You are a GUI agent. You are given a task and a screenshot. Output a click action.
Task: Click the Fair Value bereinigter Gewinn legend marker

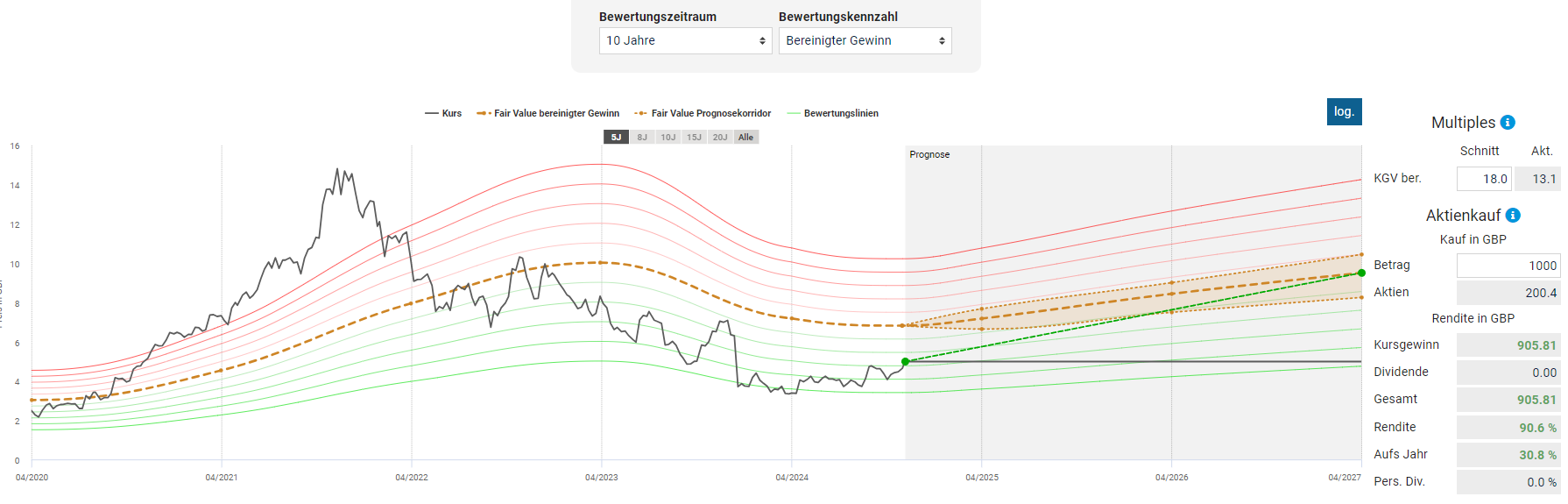coord(484,114)
